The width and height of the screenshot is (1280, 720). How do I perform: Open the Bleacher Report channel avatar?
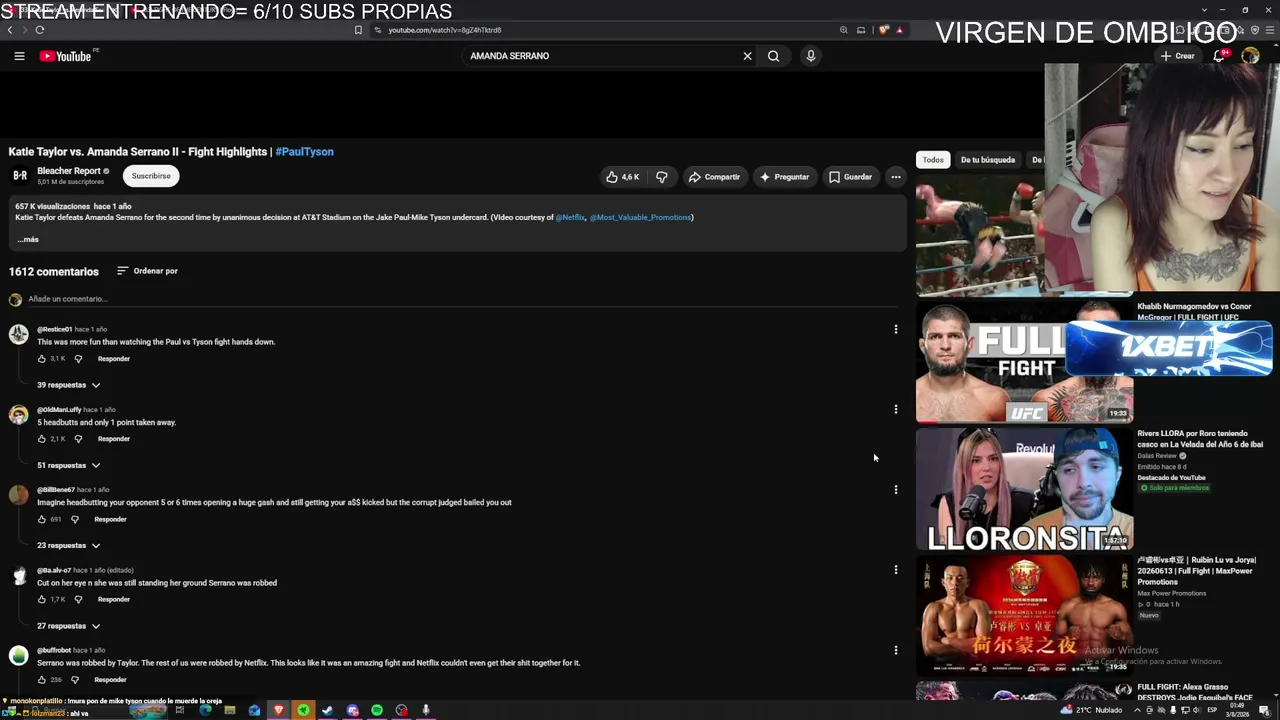coord(19,176)
